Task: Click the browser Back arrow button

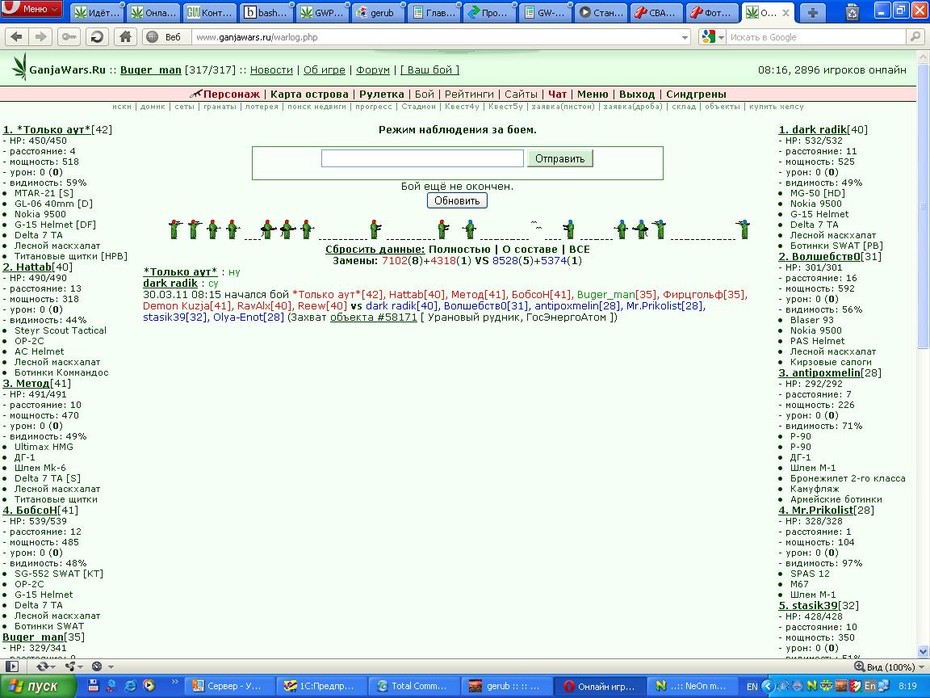Action: [17, 37]
